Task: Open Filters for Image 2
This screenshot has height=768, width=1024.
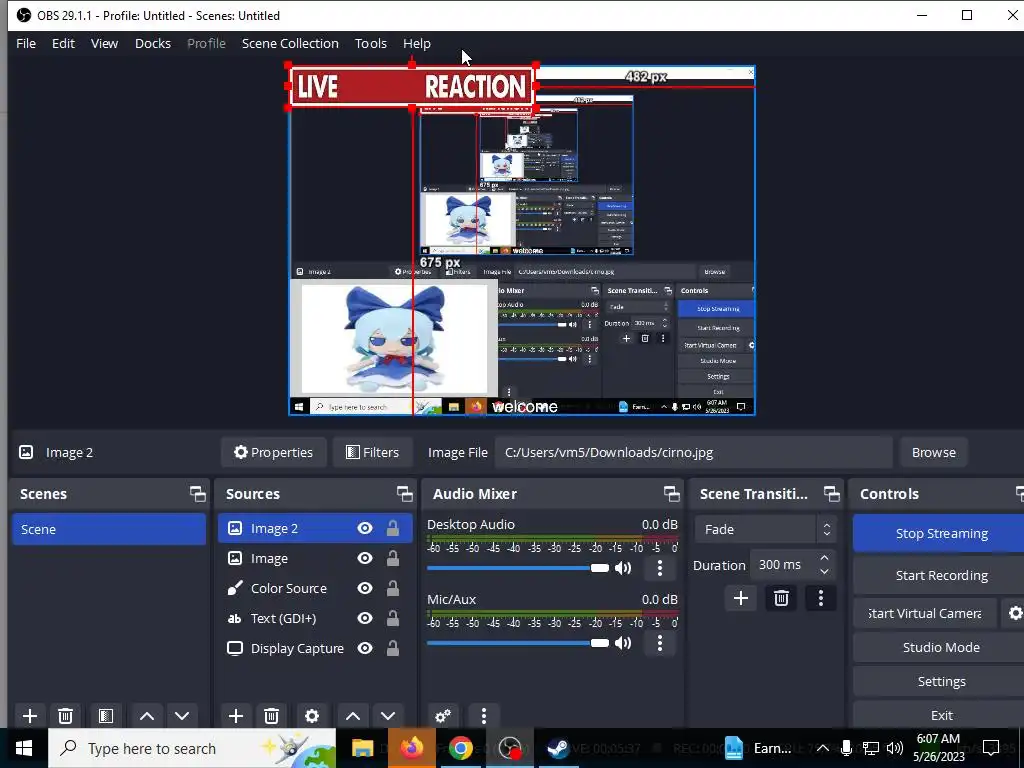Action: pos(372,452)
